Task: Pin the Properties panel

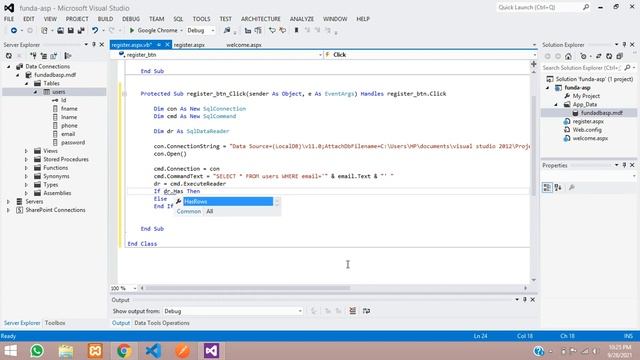Action: [x=624, y=165]
